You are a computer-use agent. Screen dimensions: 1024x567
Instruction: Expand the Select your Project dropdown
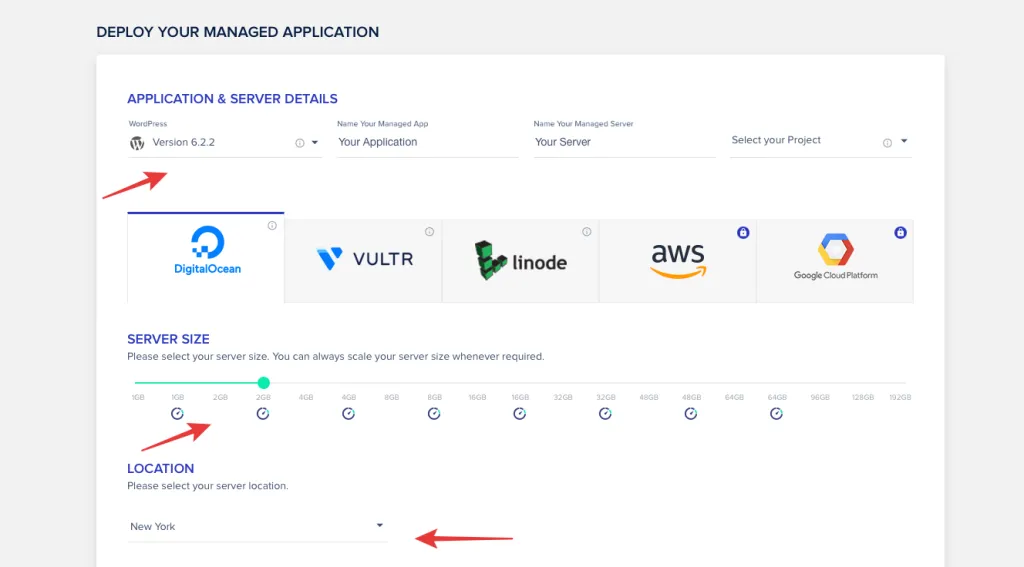[904, 142]
